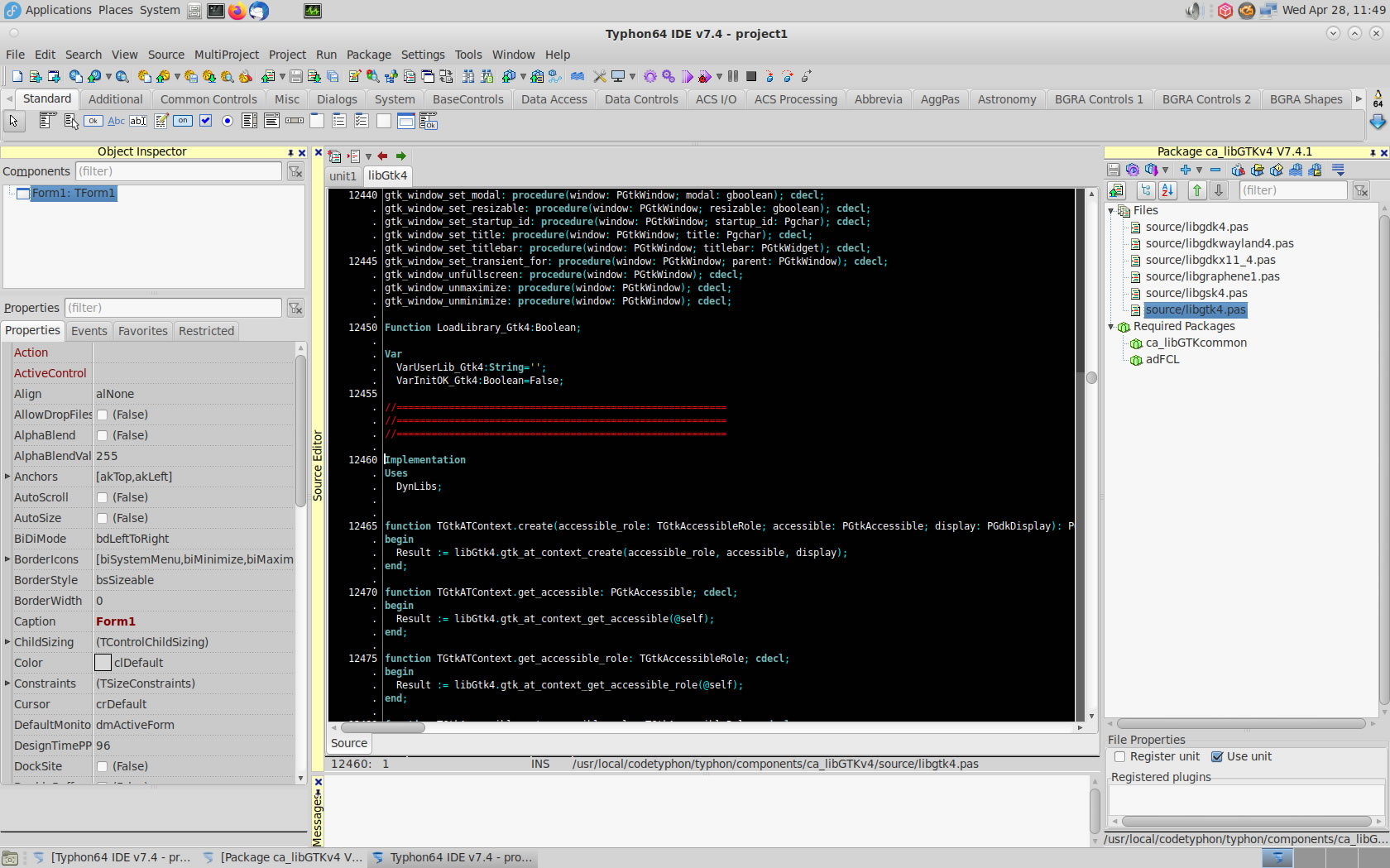Click the directory hierarchy toggle in package
Image resolution: width=1390 pixels, height=868 pixels.
click(x=1146, y=190)
